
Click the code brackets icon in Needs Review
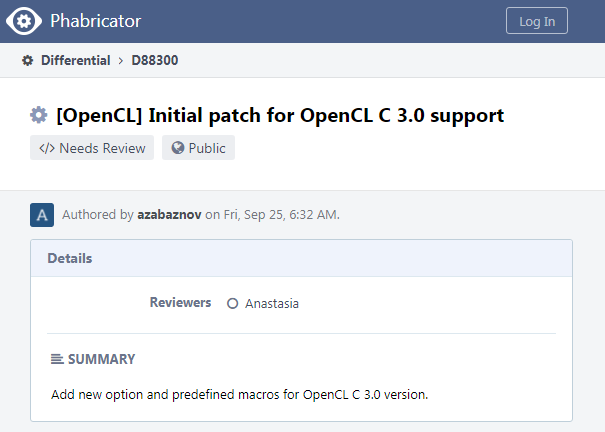[46, 148]
